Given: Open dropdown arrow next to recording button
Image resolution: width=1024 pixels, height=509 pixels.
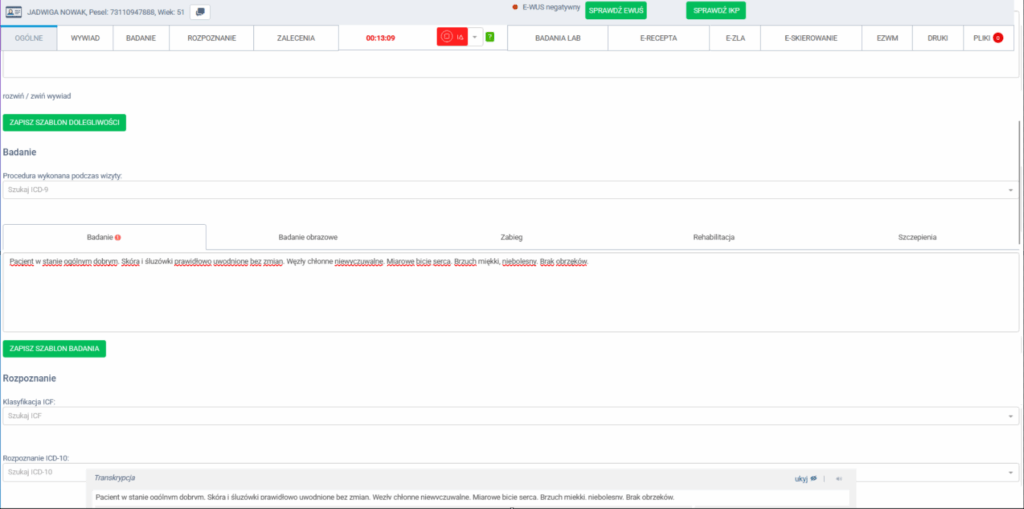Looking at the screenshot, I should pyautogui.click(x=475, y=37).
